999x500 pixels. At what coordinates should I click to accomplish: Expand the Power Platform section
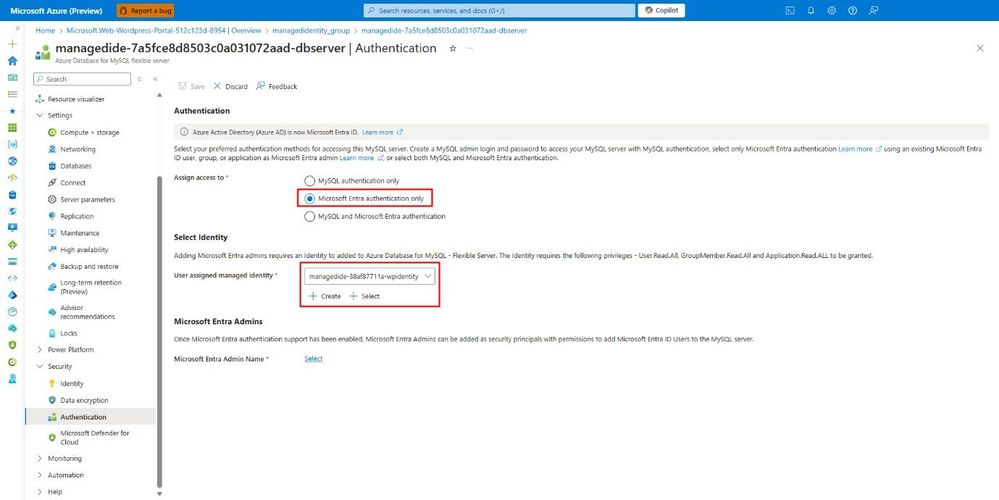(40, 350)
